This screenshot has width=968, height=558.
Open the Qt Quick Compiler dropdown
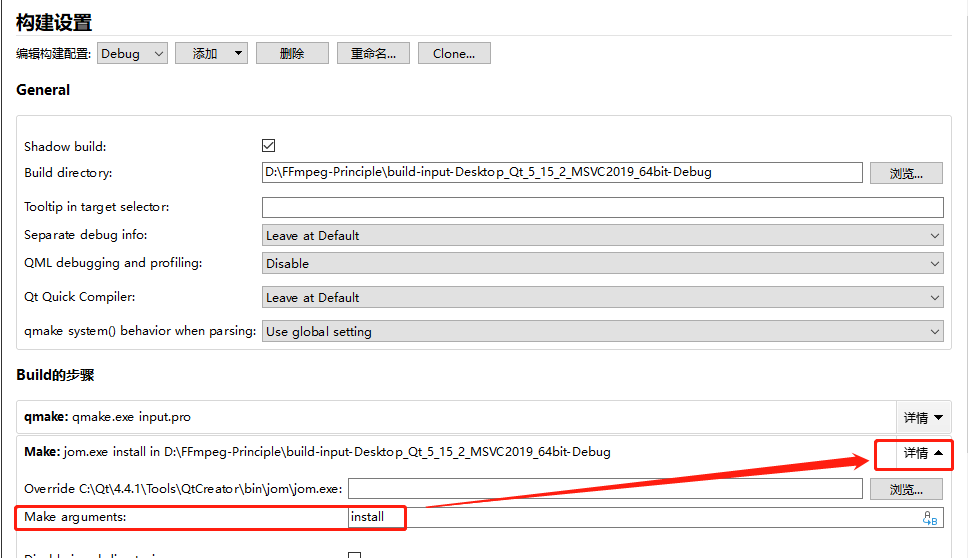pos(602,298)
